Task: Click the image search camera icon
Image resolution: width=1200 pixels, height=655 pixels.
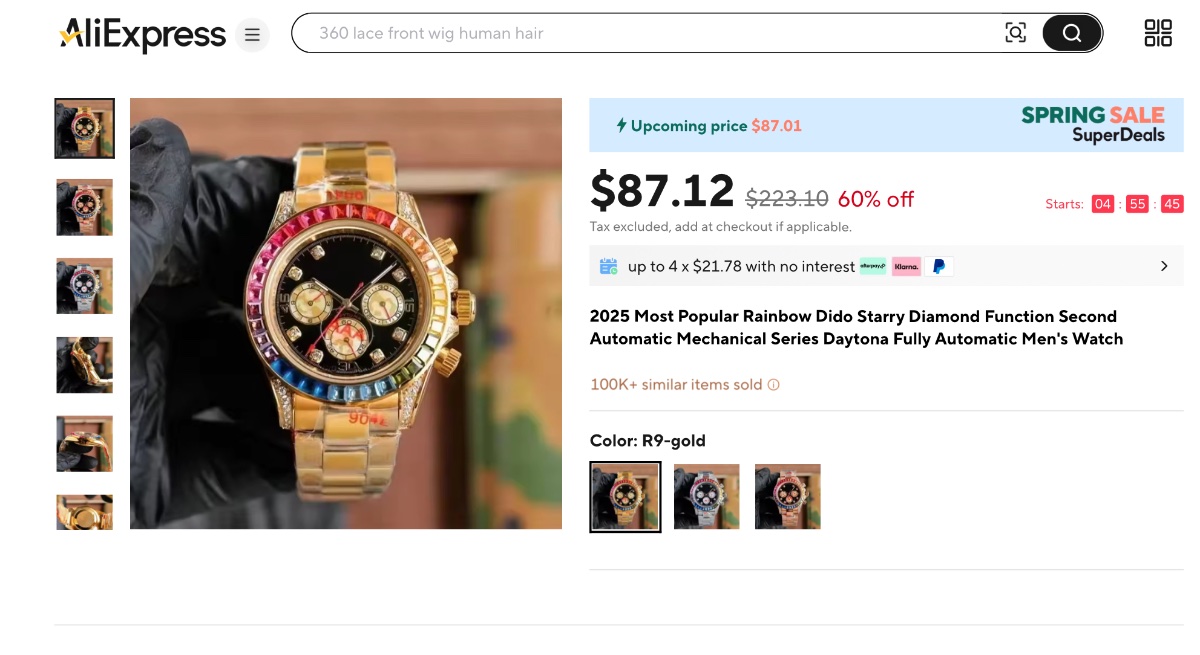Action: 1015,33
